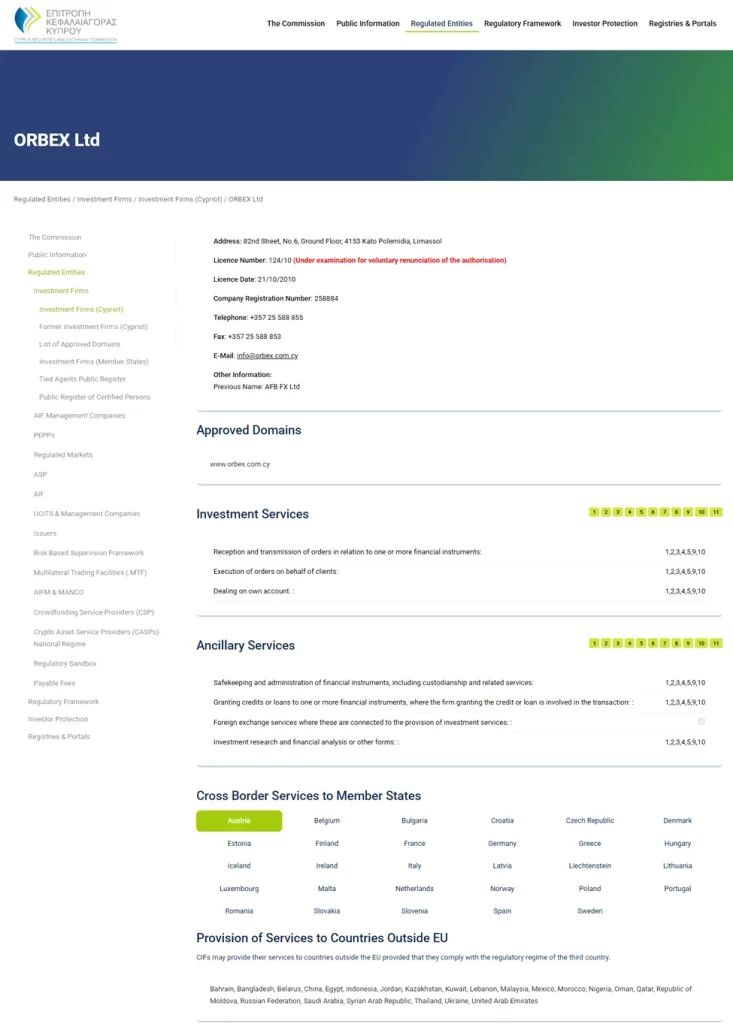Expand Regulated Entities in the sidebar
The image size is (733, 1024).
tap(56, 272)
